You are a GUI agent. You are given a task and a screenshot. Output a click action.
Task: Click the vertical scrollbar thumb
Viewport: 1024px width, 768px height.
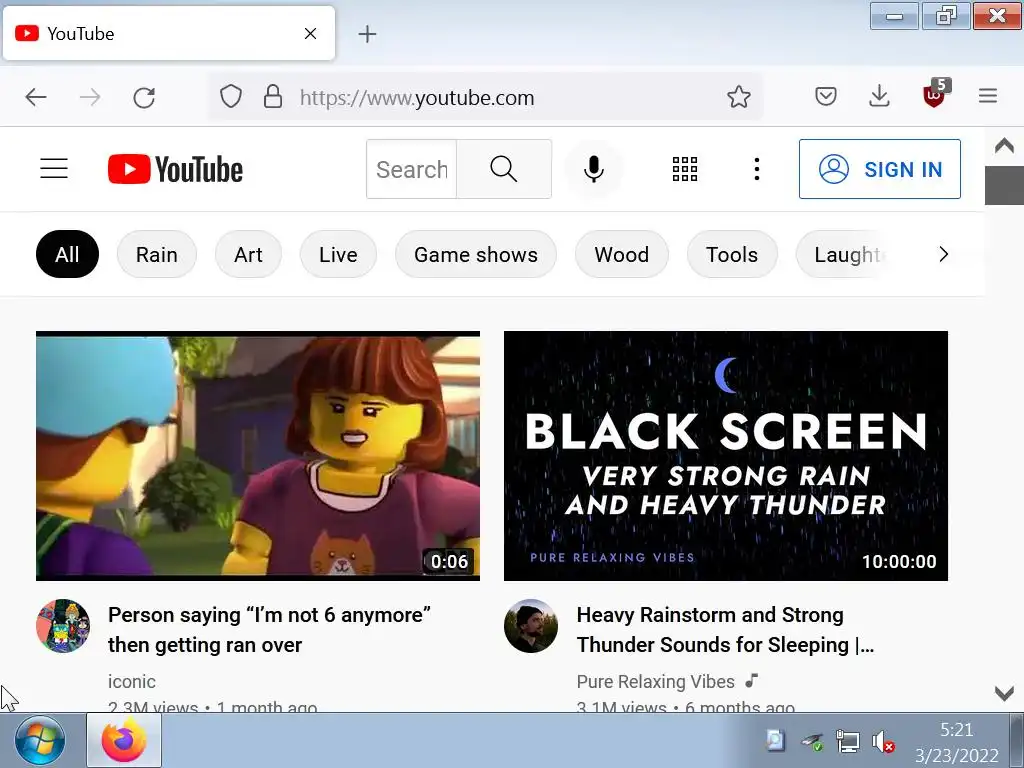coord(1004,185)
